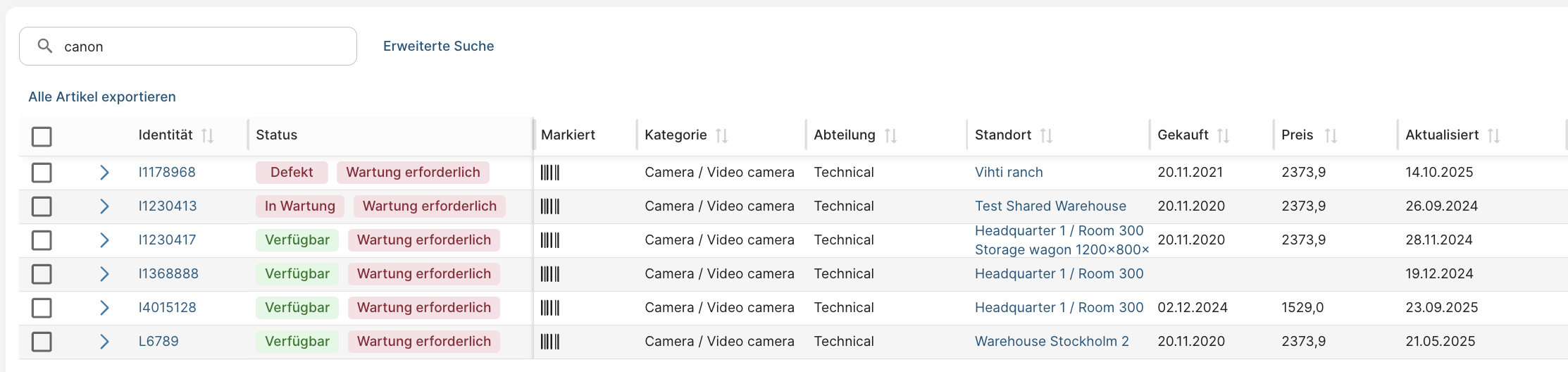
Task: Sort by Aktualisiert column arrows
Action: click(1493, 135)
